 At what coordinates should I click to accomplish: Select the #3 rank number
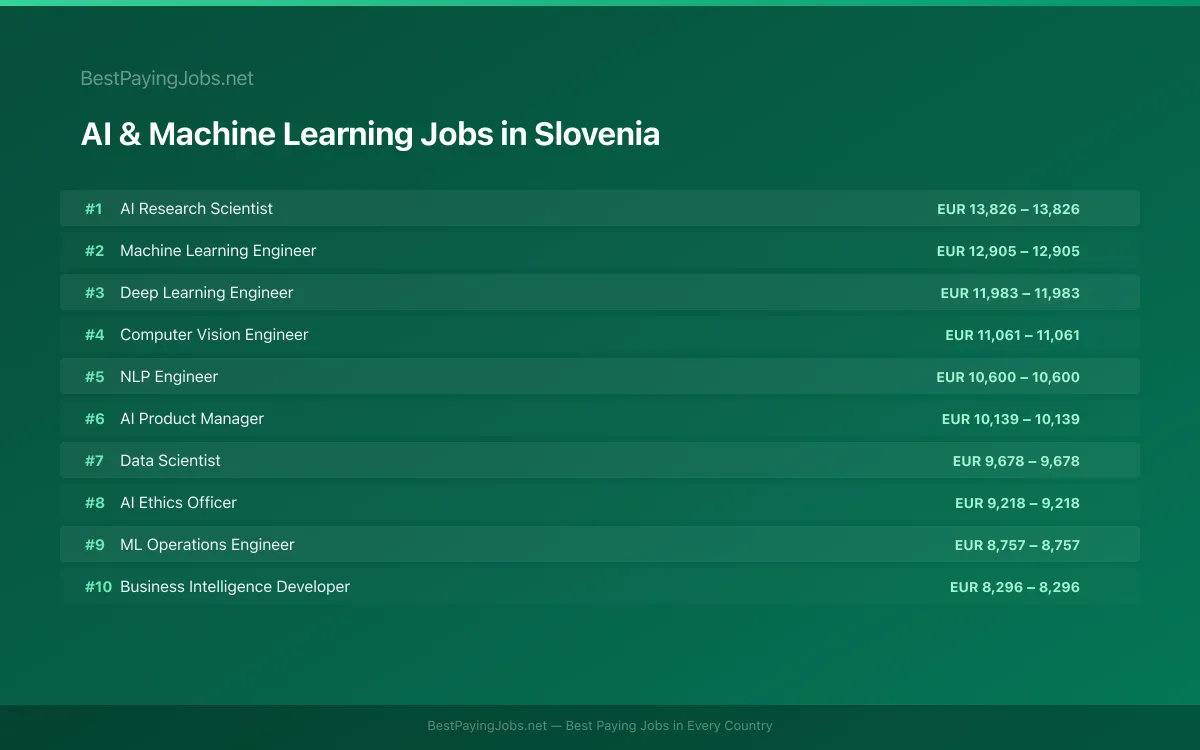94,292
